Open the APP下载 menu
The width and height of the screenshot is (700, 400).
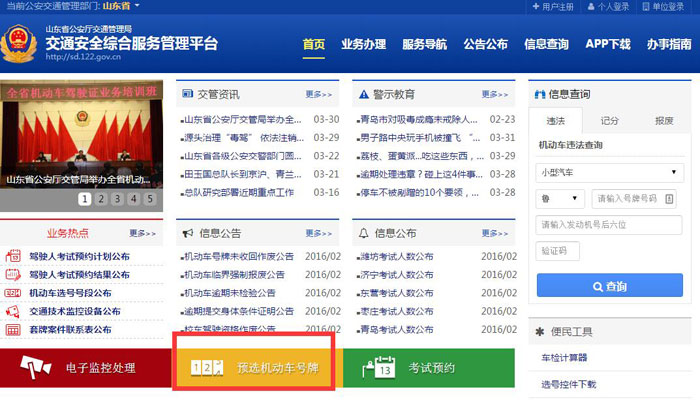[608, 44]
